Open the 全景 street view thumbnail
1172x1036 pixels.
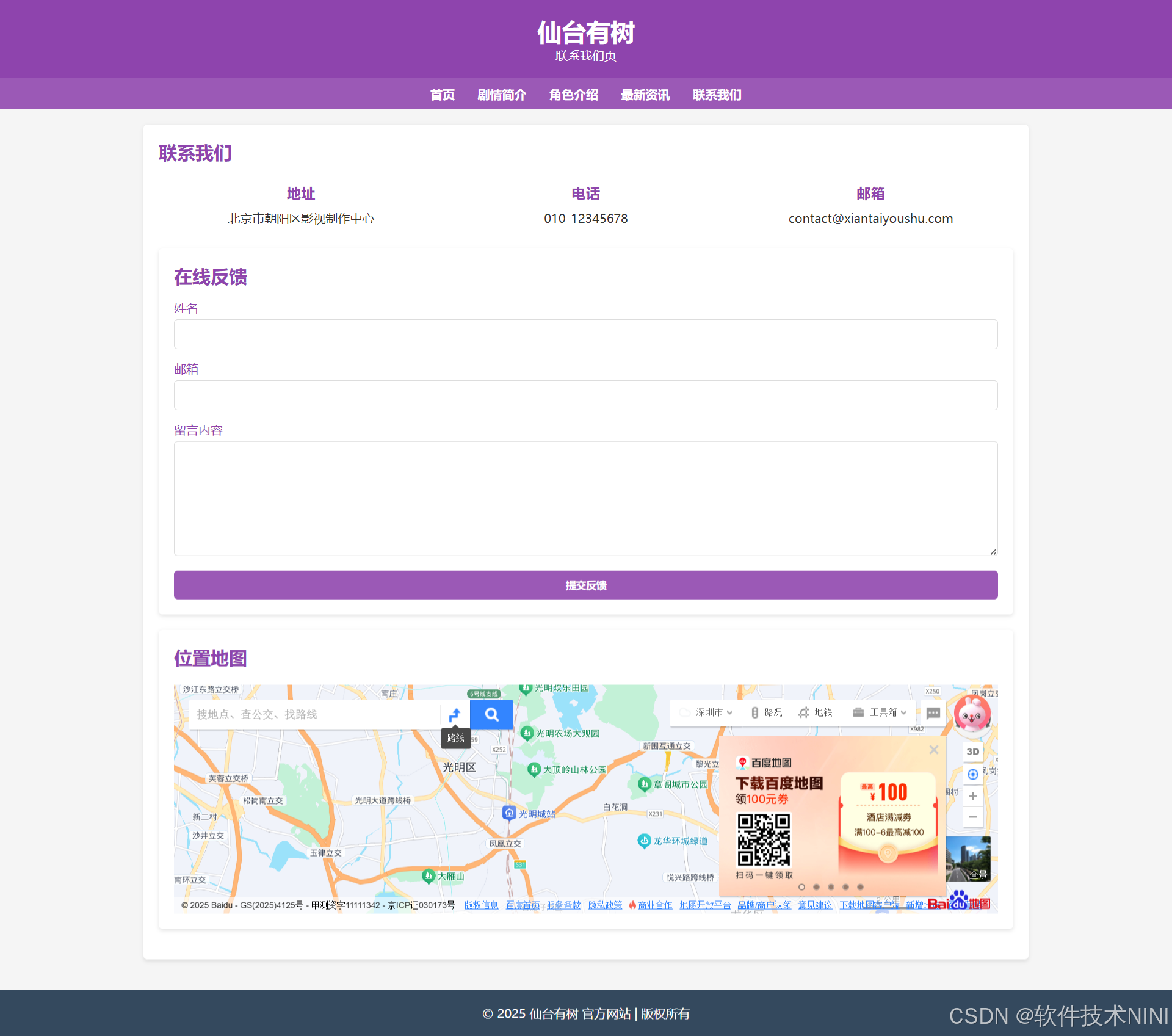point(968,859)
